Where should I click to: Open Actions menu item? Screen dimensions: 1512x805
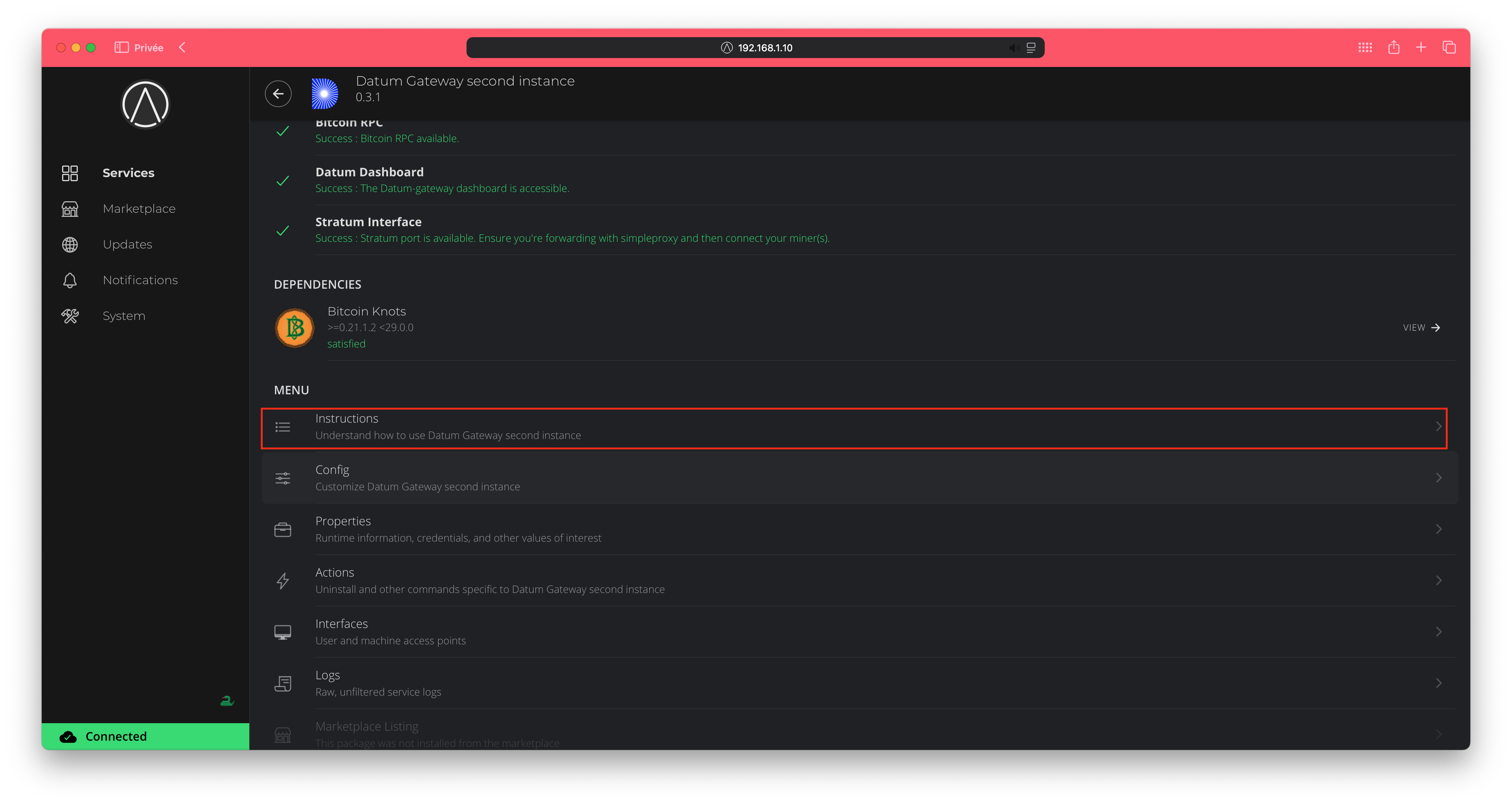859,580
